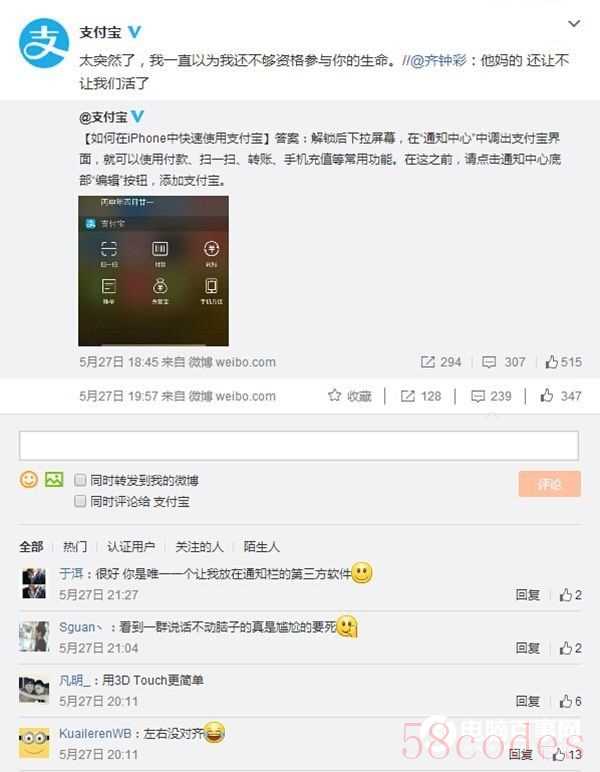The image size is (600, 772).
Task: Submit with the orange 评论 button
Action: point(549,484)
